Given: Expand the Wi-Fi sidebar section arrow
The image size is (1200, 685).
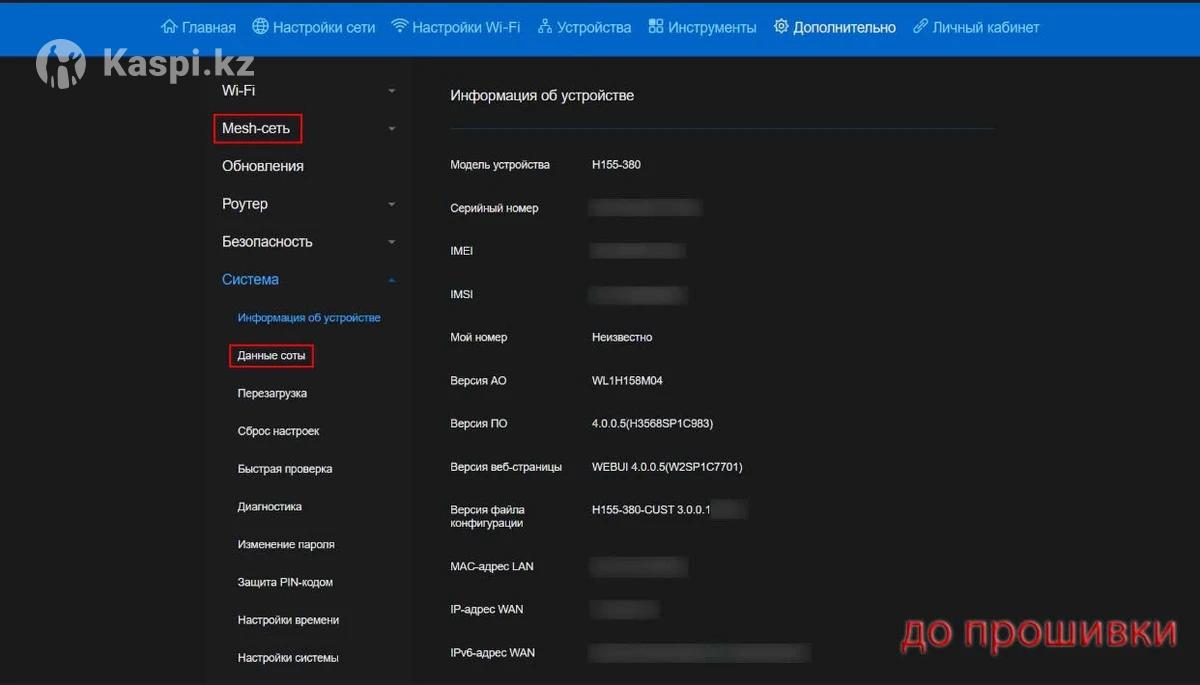Looking at the screenshot, I should point(392,91).
